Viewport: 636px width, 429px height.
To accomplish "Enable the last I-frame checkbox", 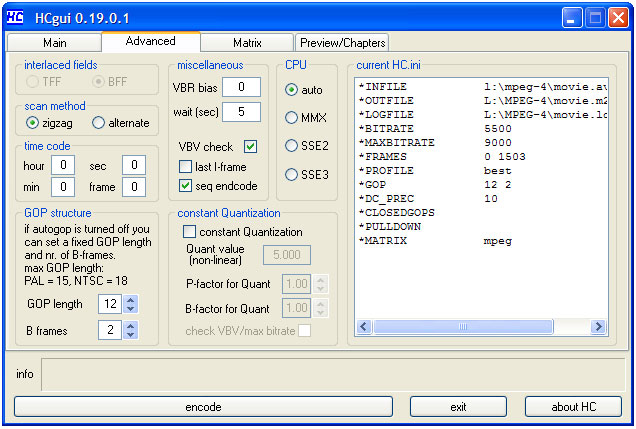I will [185, 167].
